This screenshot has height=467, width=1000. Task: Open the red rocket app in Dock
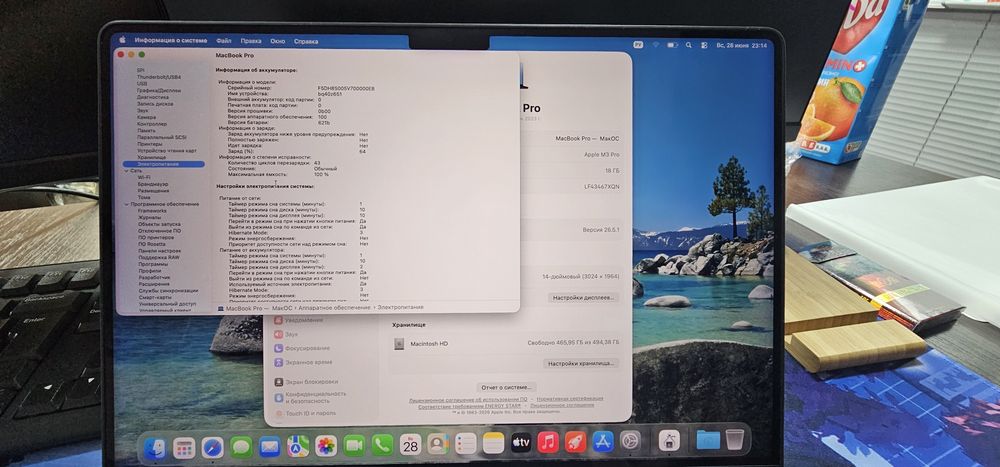(x=575, y=441)
